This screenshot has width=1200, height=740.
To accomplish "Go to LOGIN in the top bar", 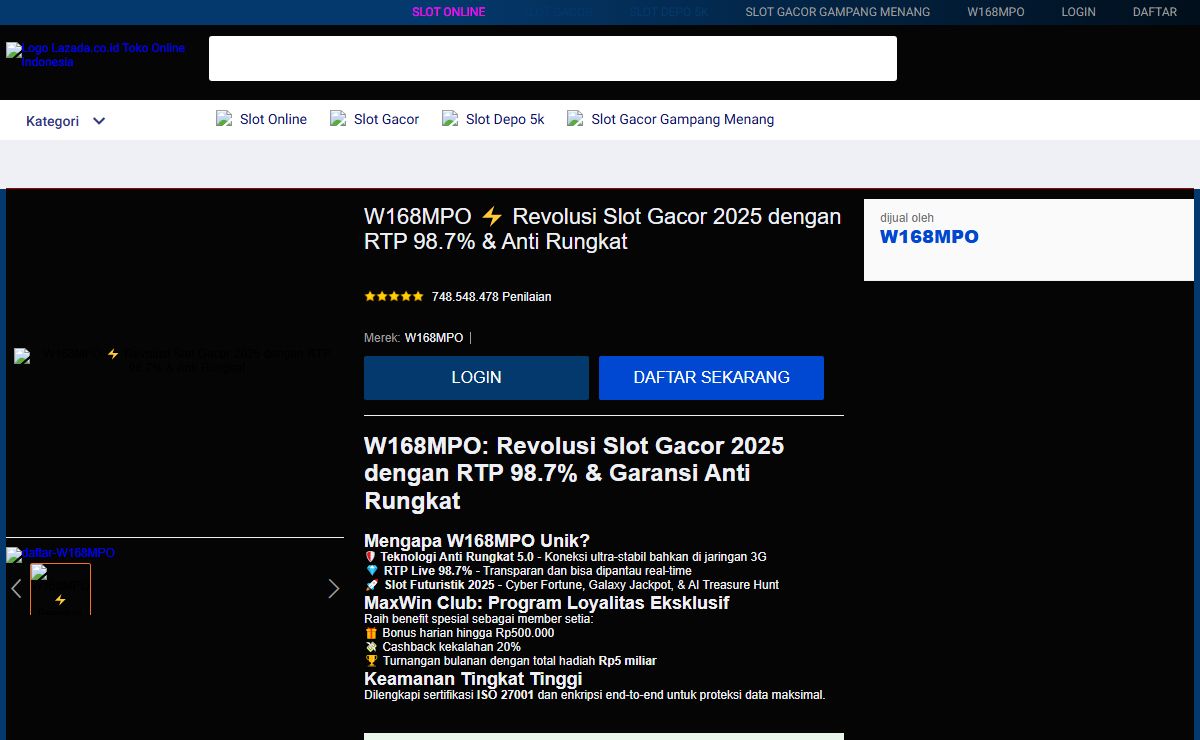I will coord(1078,12).
